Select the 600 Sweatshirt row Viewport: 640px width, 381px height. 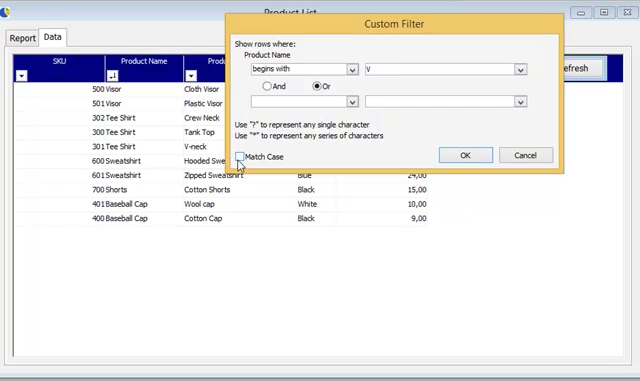click(x=119, y=161)
